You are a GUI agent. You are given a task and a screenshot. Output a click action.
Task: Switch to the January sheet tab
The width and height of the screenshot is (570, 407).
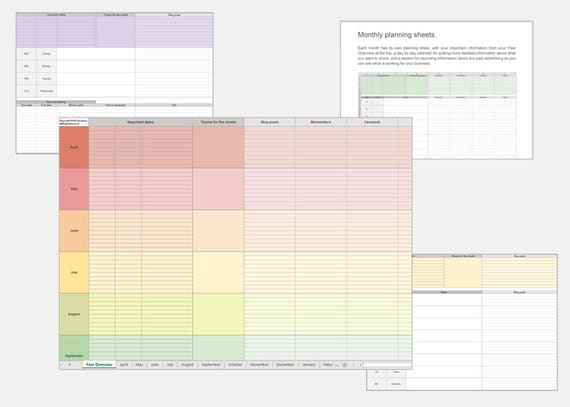pyautogui.click(x=309, y=364)
